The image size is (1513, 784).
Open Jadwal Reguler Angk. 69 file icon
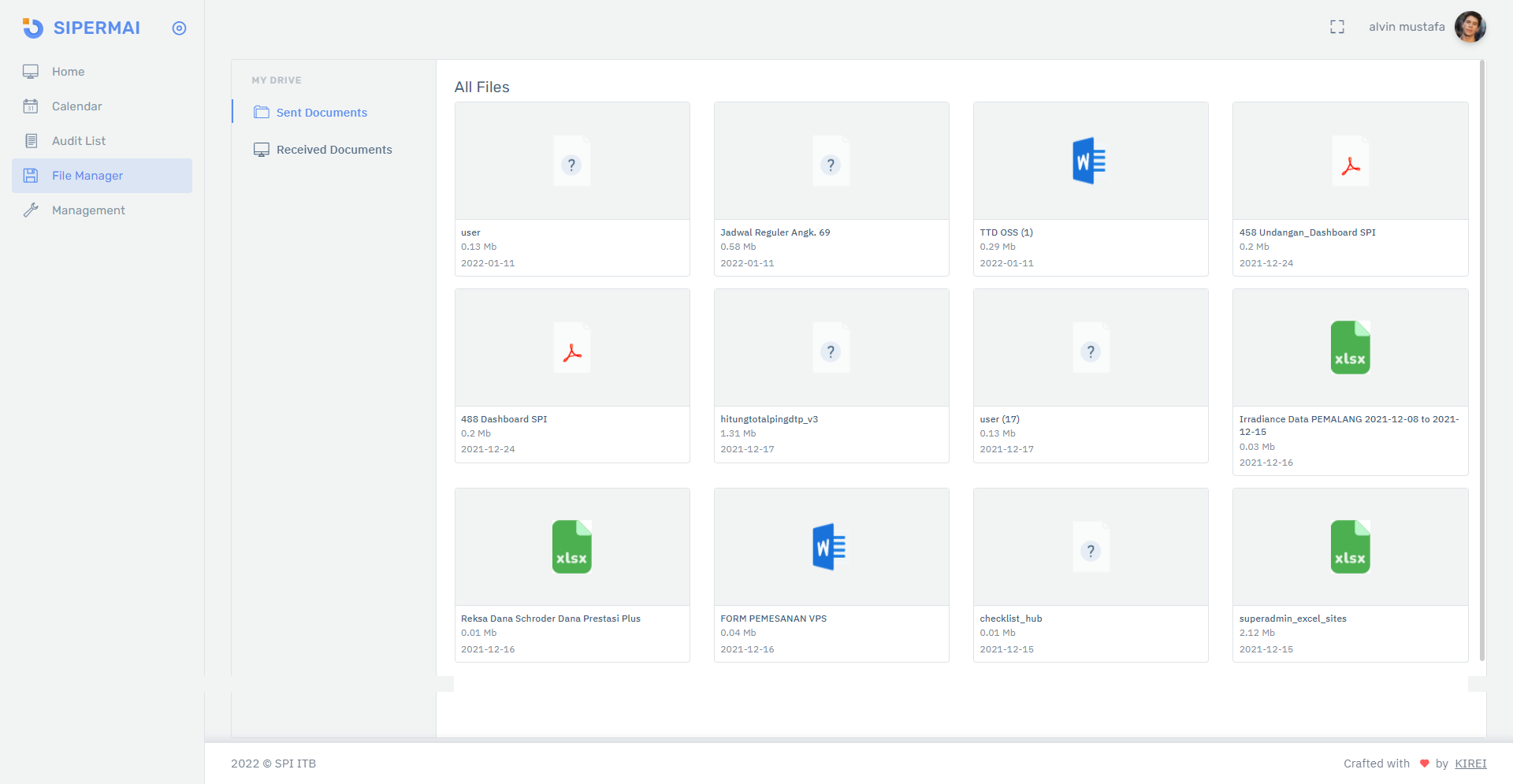click(x=831, y=161)
